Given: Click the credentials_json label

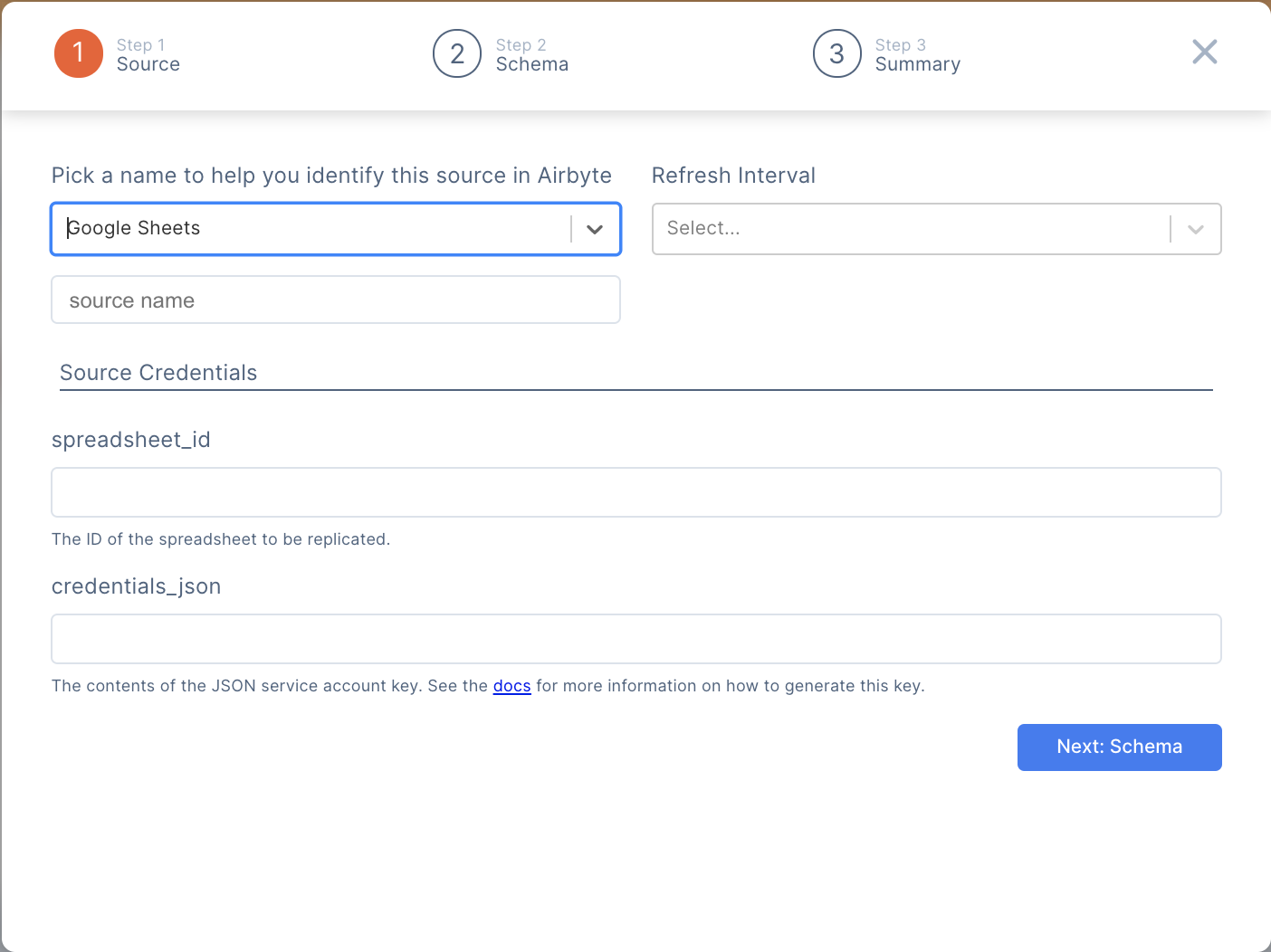Looking at the screenshot, I should [x=137, y=586].
